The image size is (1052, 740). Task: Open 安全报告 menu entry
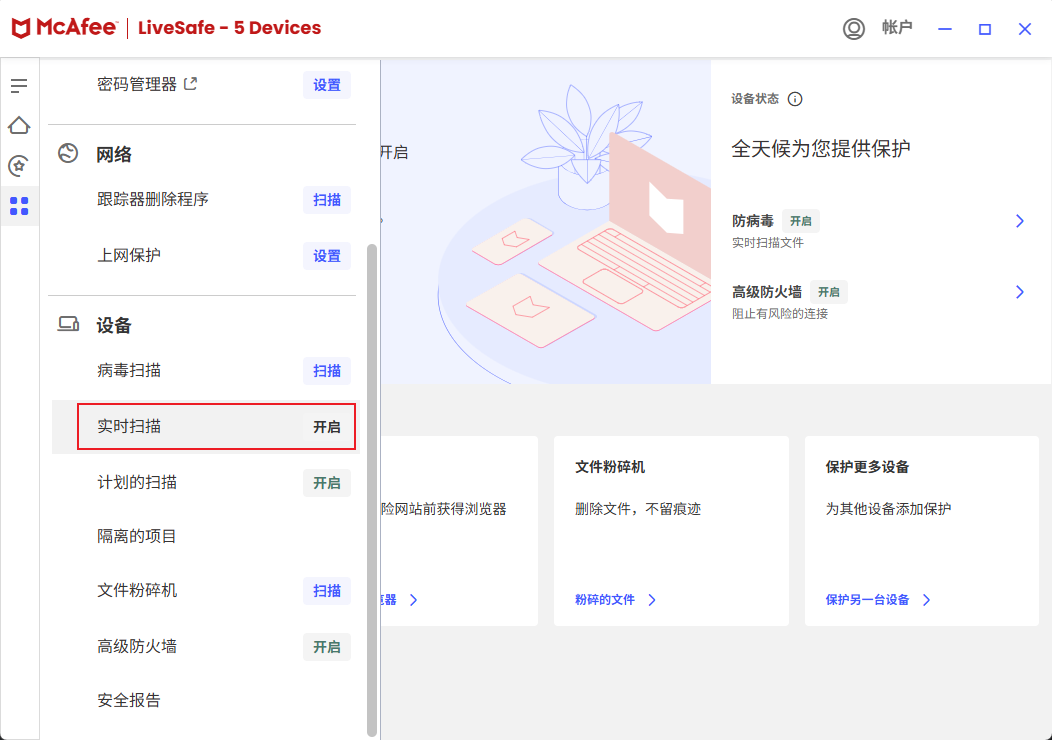(129, 700)
